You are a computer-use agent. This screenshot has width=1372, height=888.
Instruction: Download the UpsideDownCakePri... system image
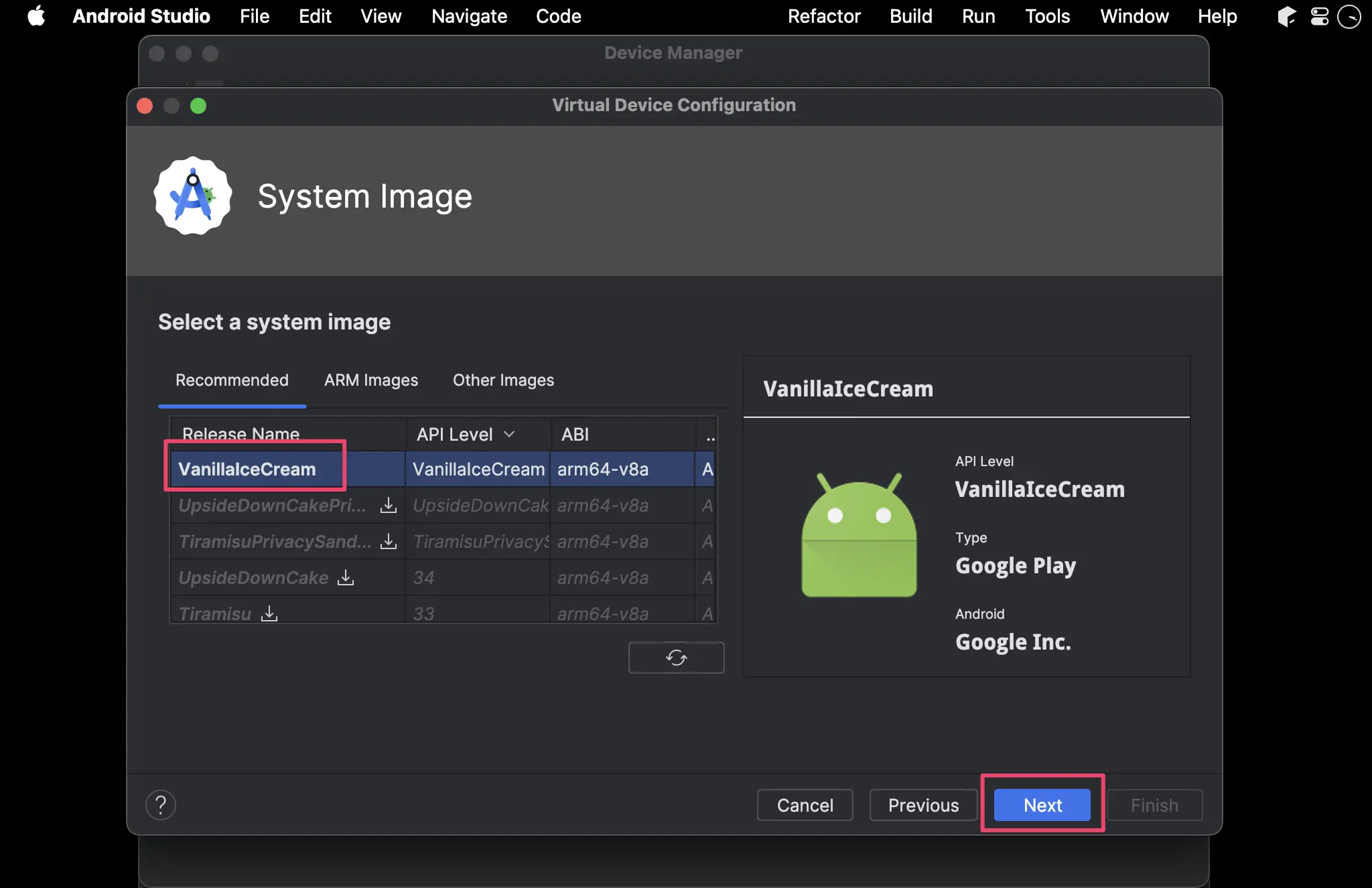tap(389, 505)
